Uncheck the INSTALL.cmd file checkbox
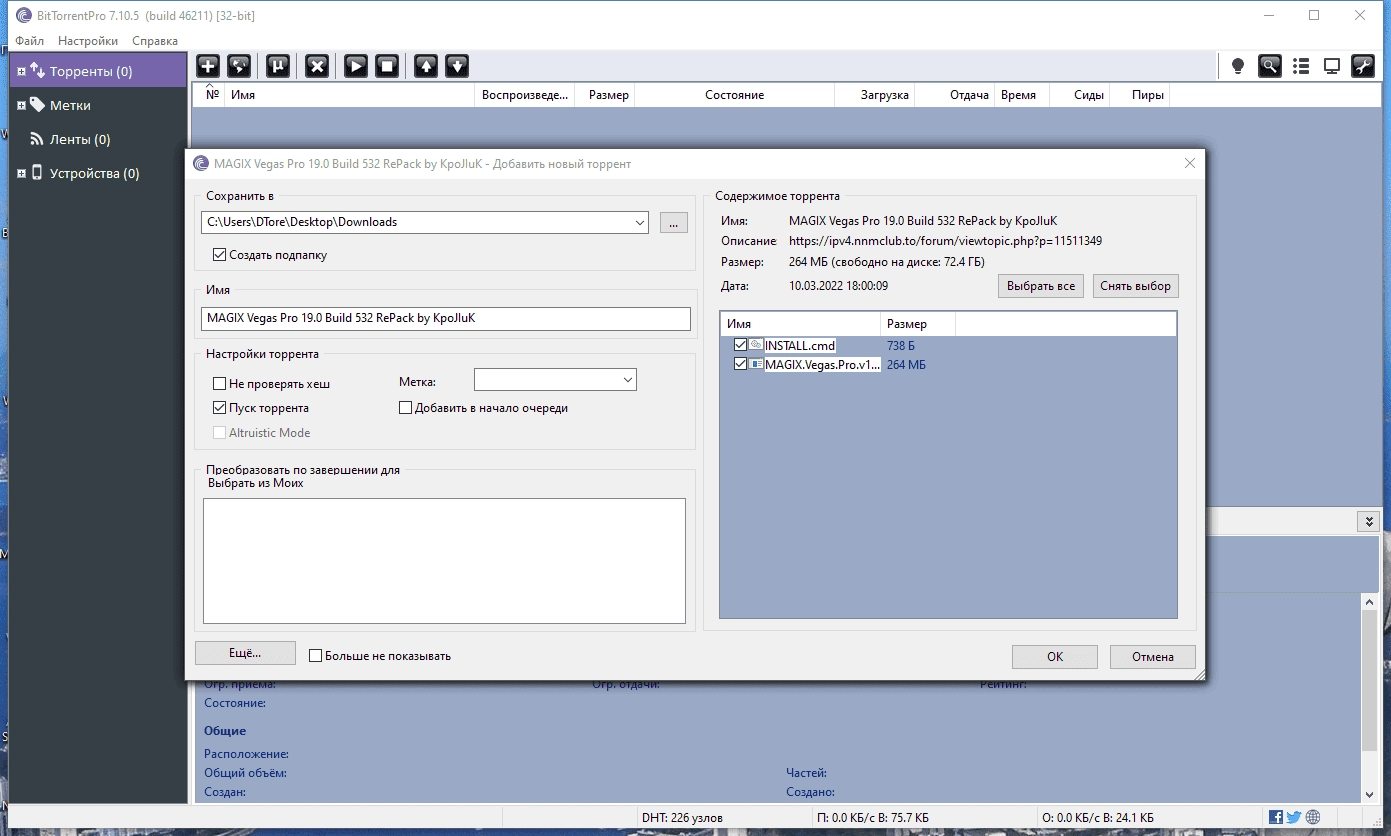Screen dimensions: 1391x836 click(x=741, y=345)
